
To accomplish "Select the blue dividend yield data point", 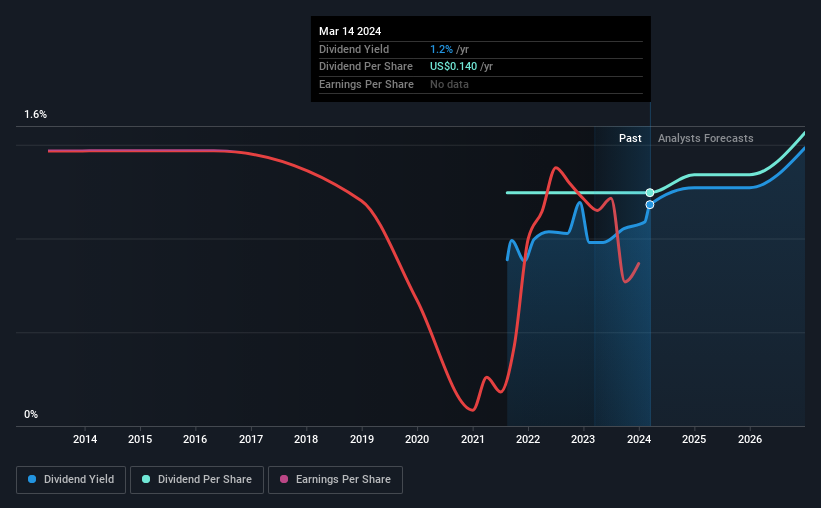I will [650, 205].
